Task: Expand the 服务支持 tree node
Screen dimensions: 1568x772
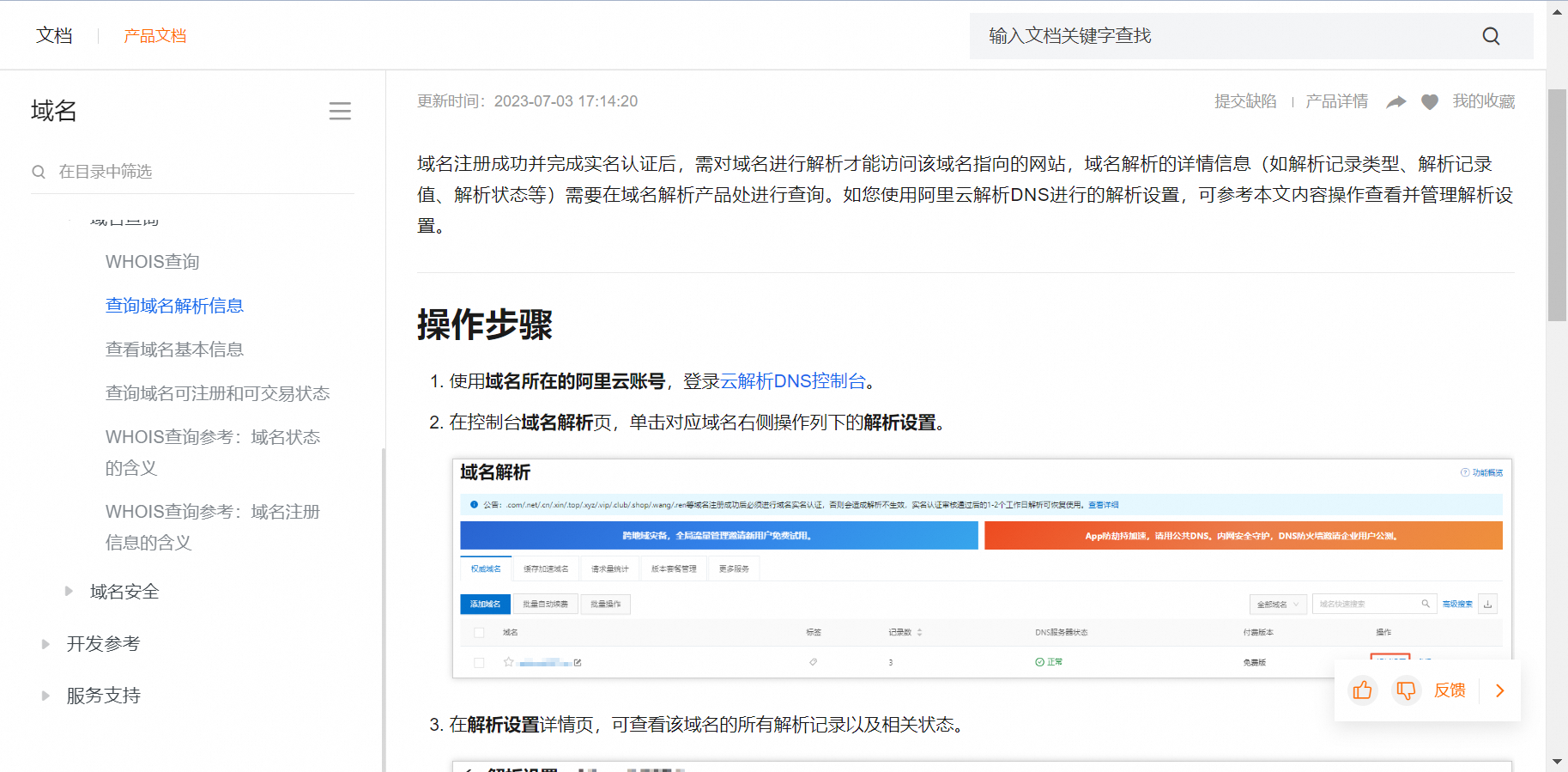Action: tap(45, 696)
